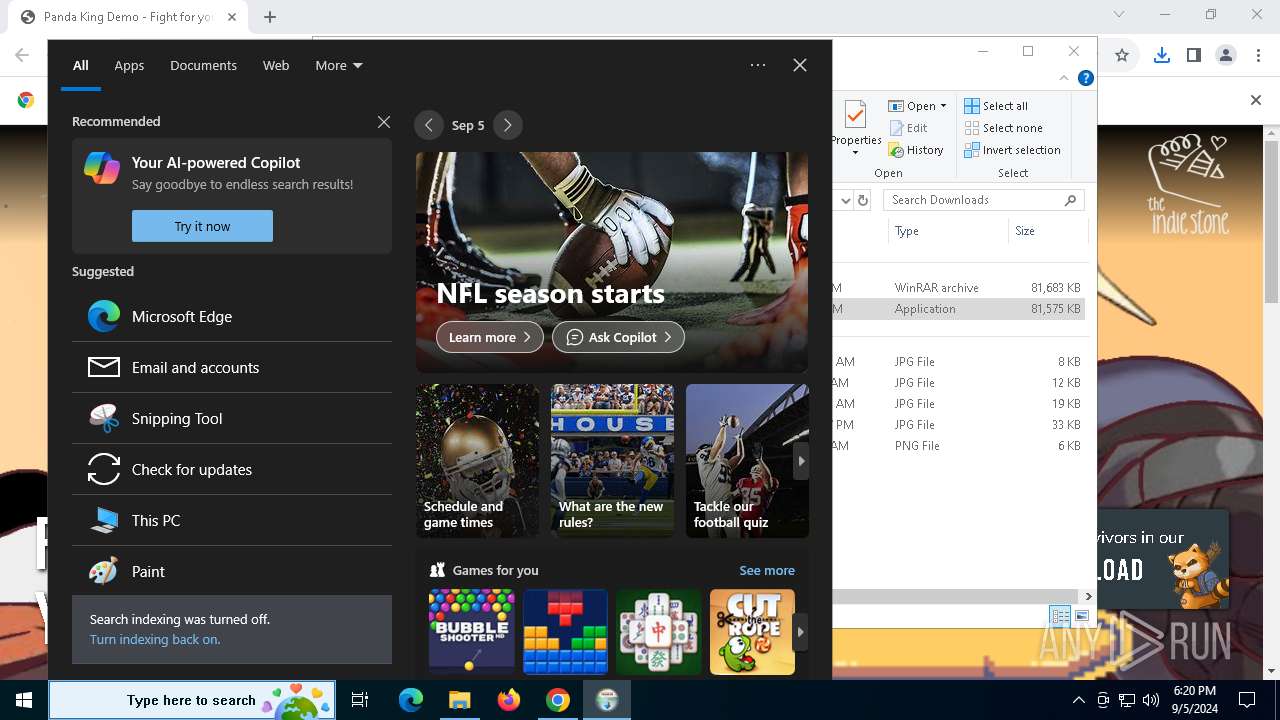Click Ask Copilot on NFL banner

tap(618, 337)
